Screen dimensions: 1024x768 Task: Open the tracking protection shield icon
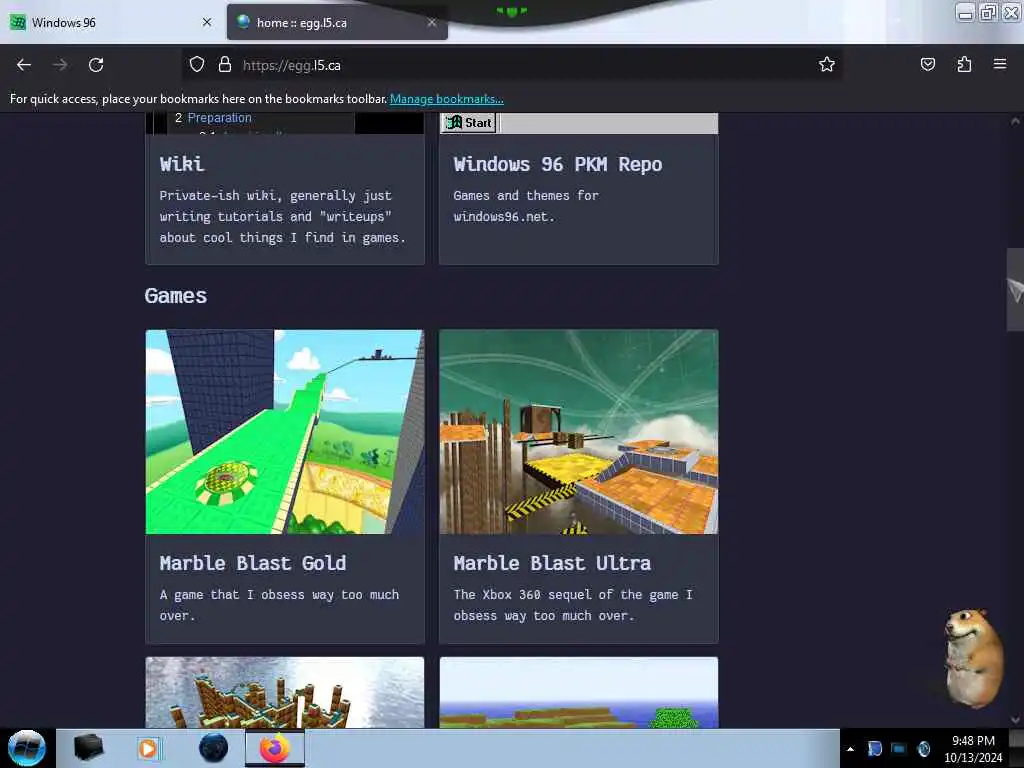click(x=197, y=65)
